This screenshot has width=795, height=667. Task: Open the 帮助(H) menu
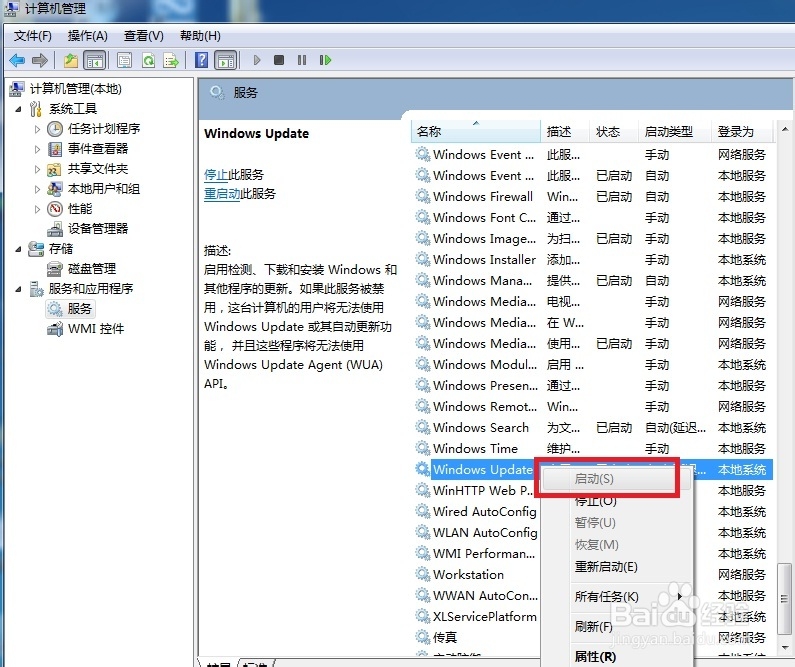click(x=200, y=36)
